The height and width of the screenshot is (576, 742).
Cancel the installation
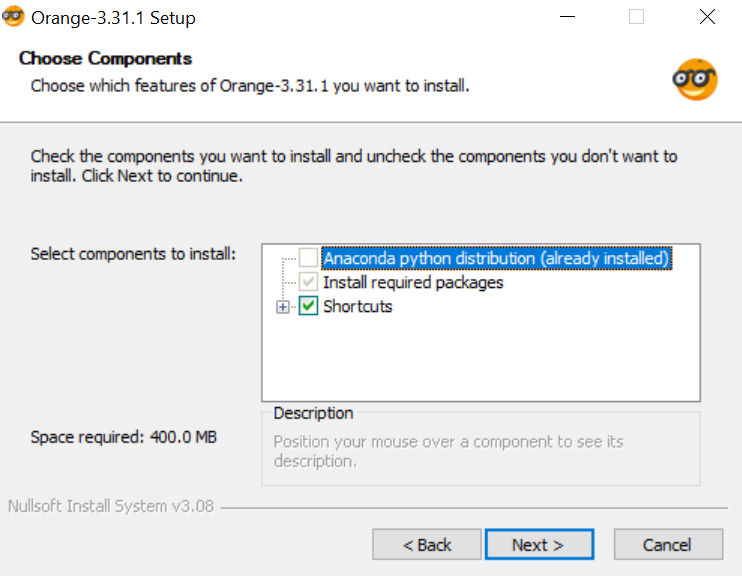tap(667, 545)
